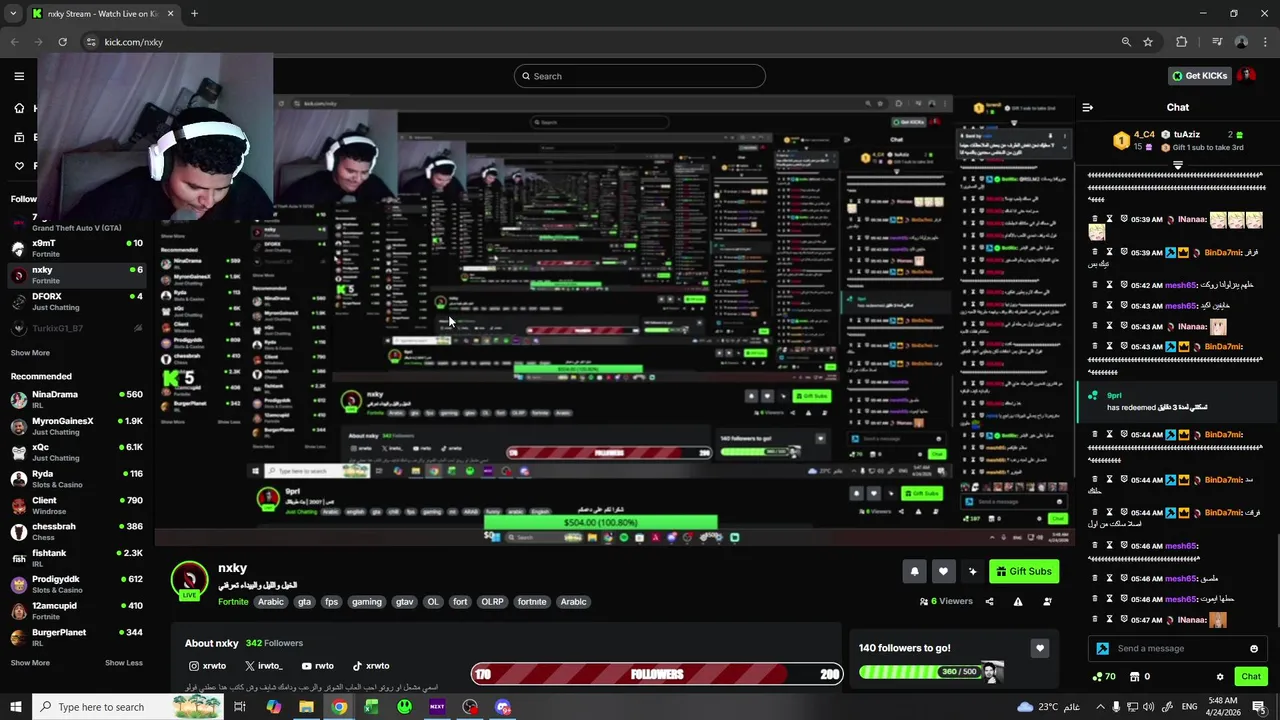
Task: Click the browser zoom magnifier icon
Action: coord(1126,42)
